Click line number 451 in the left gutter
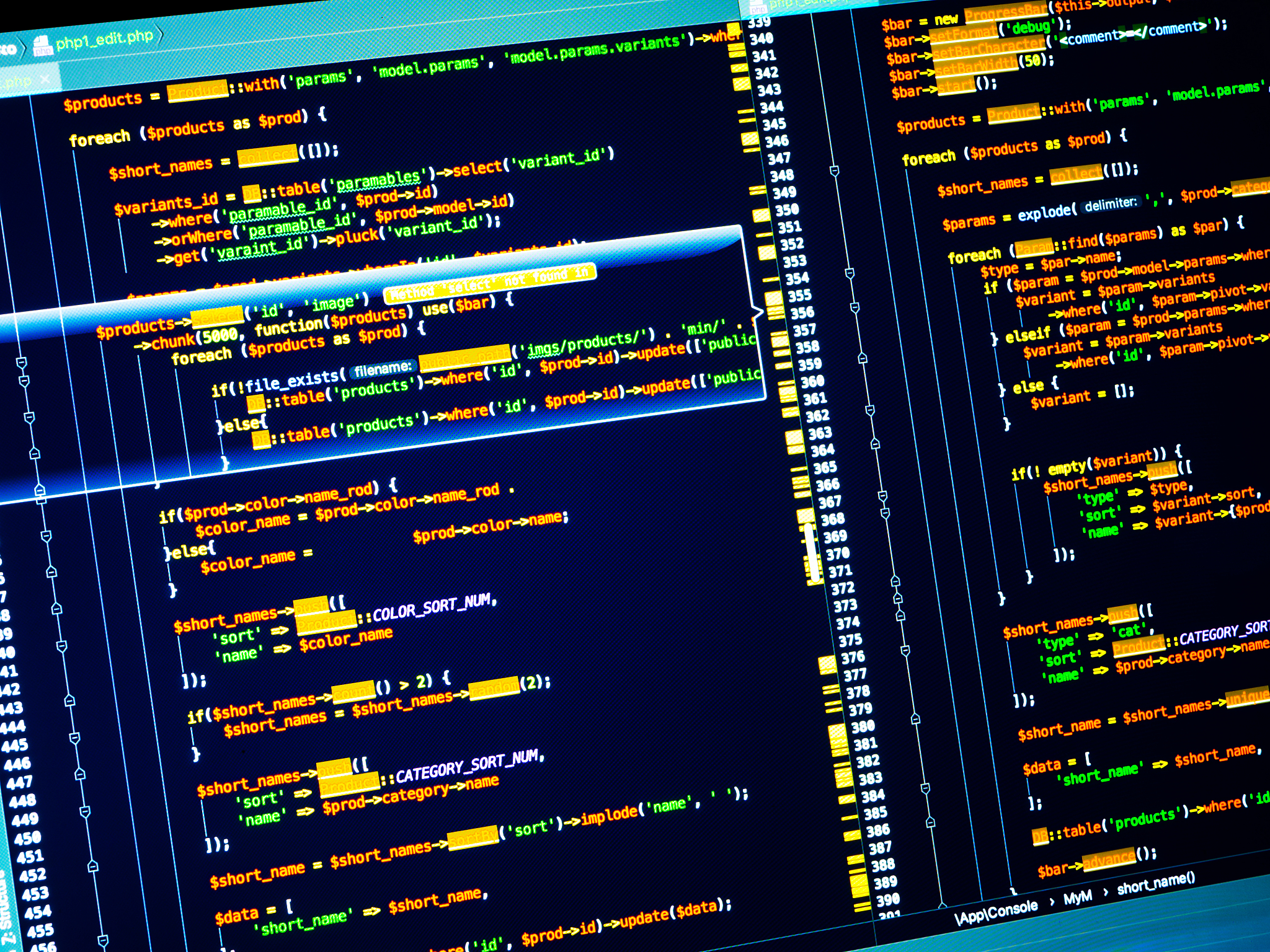Image resolution: width=1270 pixels, height=952 pixels. [30, 857]
